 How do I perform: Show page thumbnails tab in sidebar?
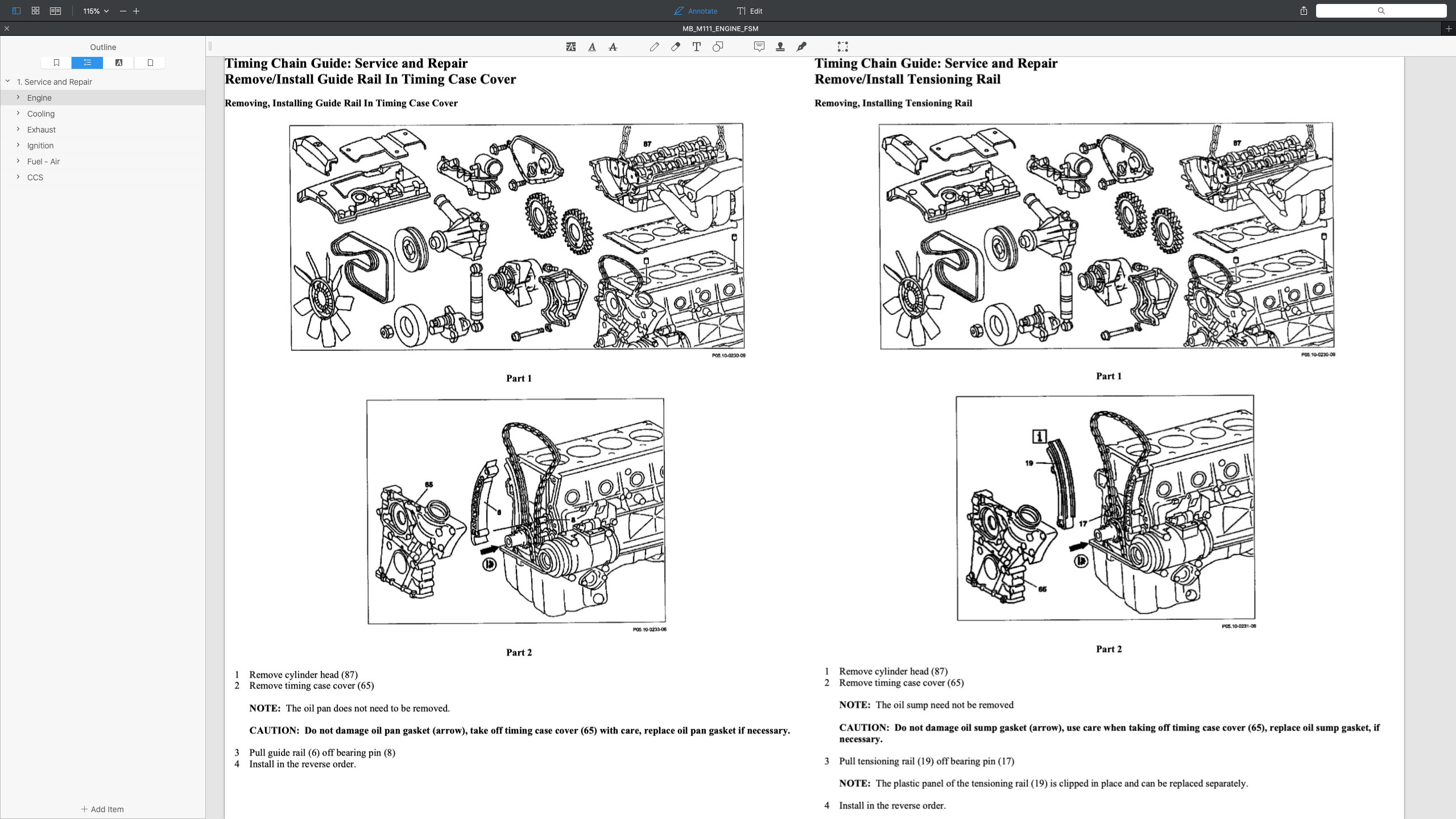[150, 63]
